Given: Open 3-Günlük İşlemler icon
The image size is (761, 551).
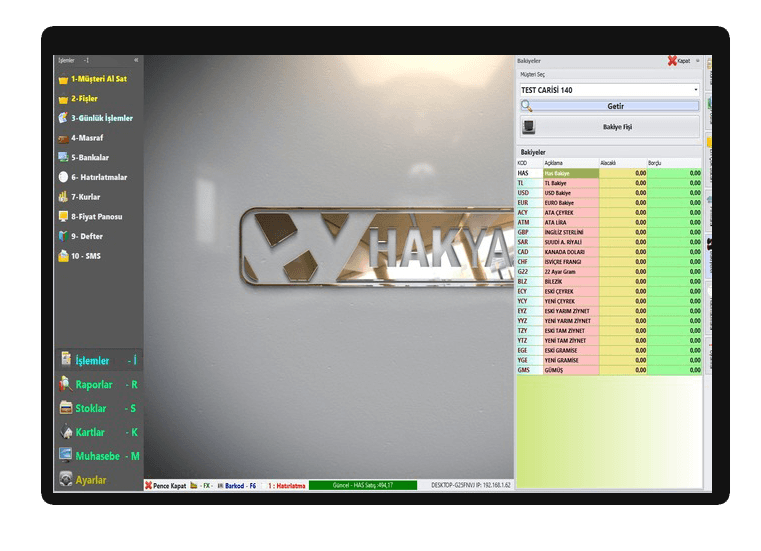Looking at the screenshot, I should point(63,118).
